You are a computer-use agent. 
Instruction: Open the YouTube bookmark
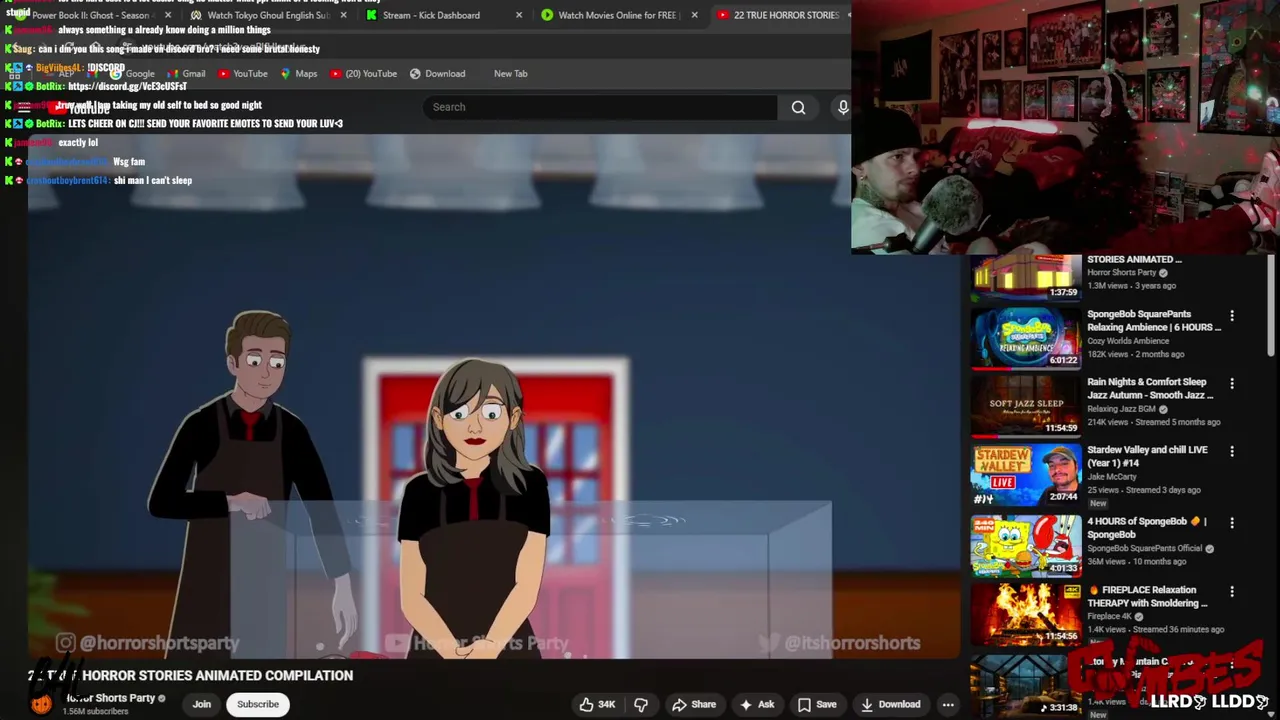(x=242, y=73)
